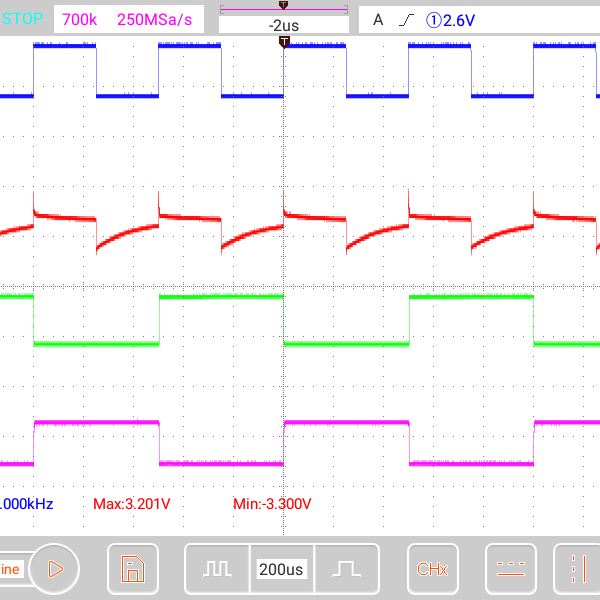Decrease timebase with the single pulse icon
The image size is (600, 600).
[347, 569]
